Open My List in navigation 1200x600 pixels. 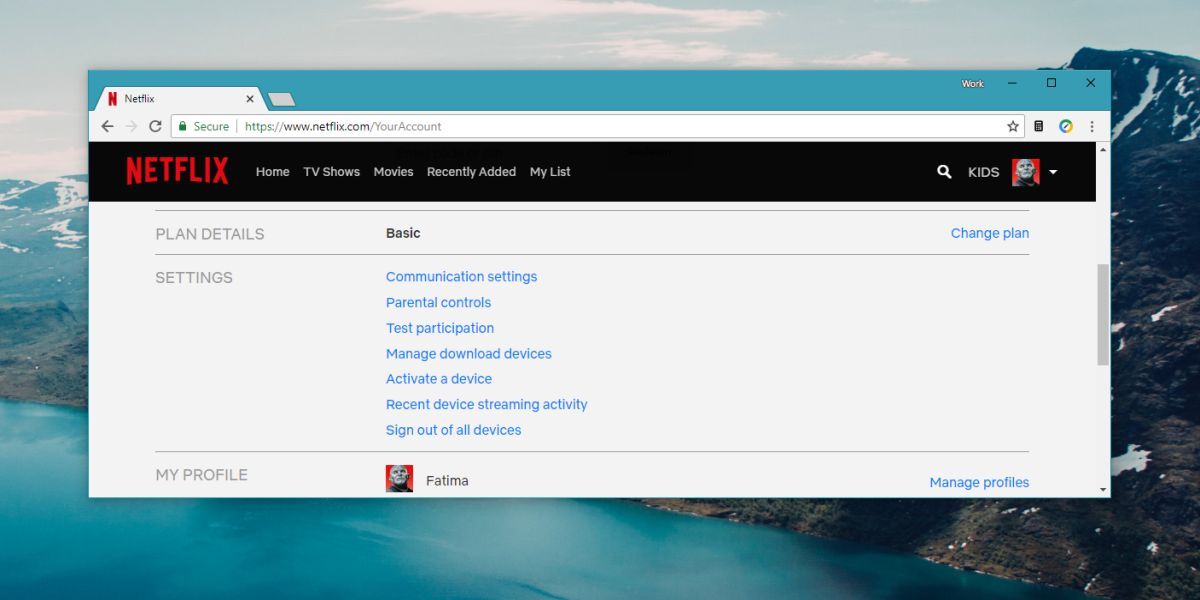point(550,172)
